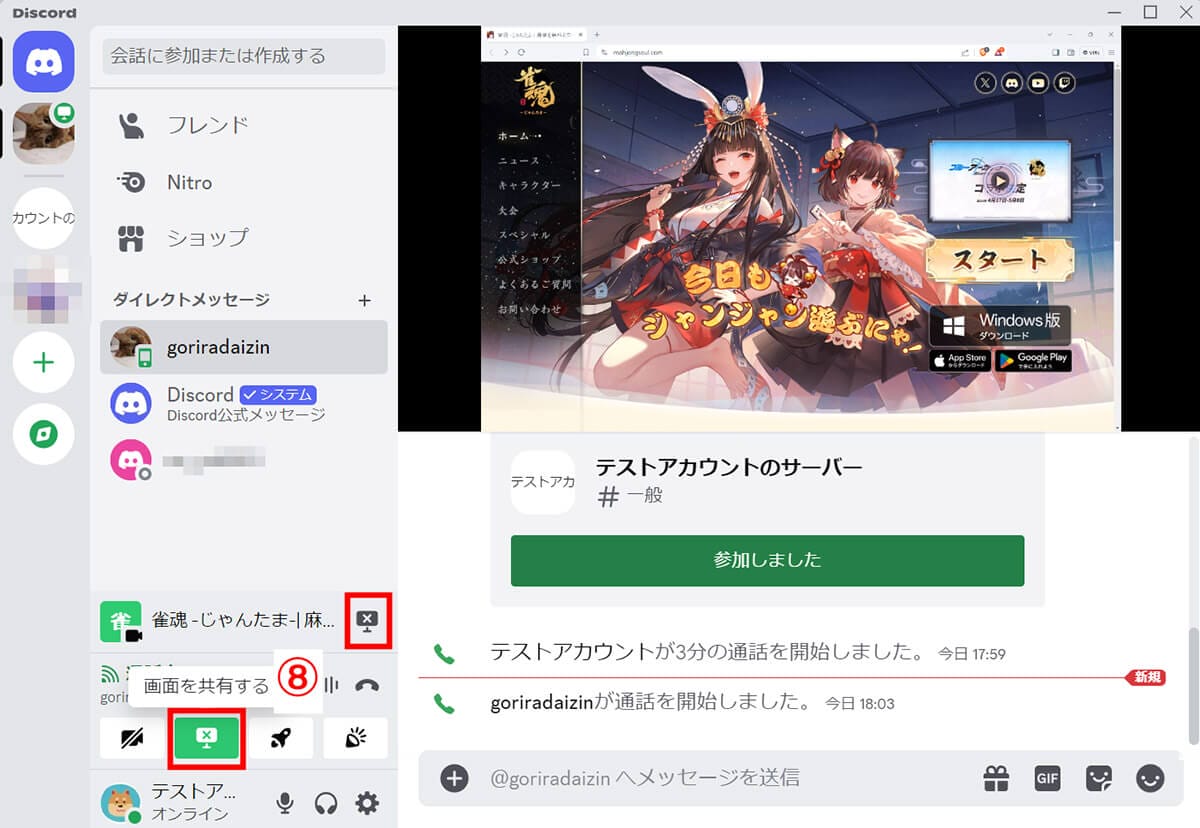1200x828 pixels.
Task: Click the App Store badge in stream
Action: pos(959,360)
